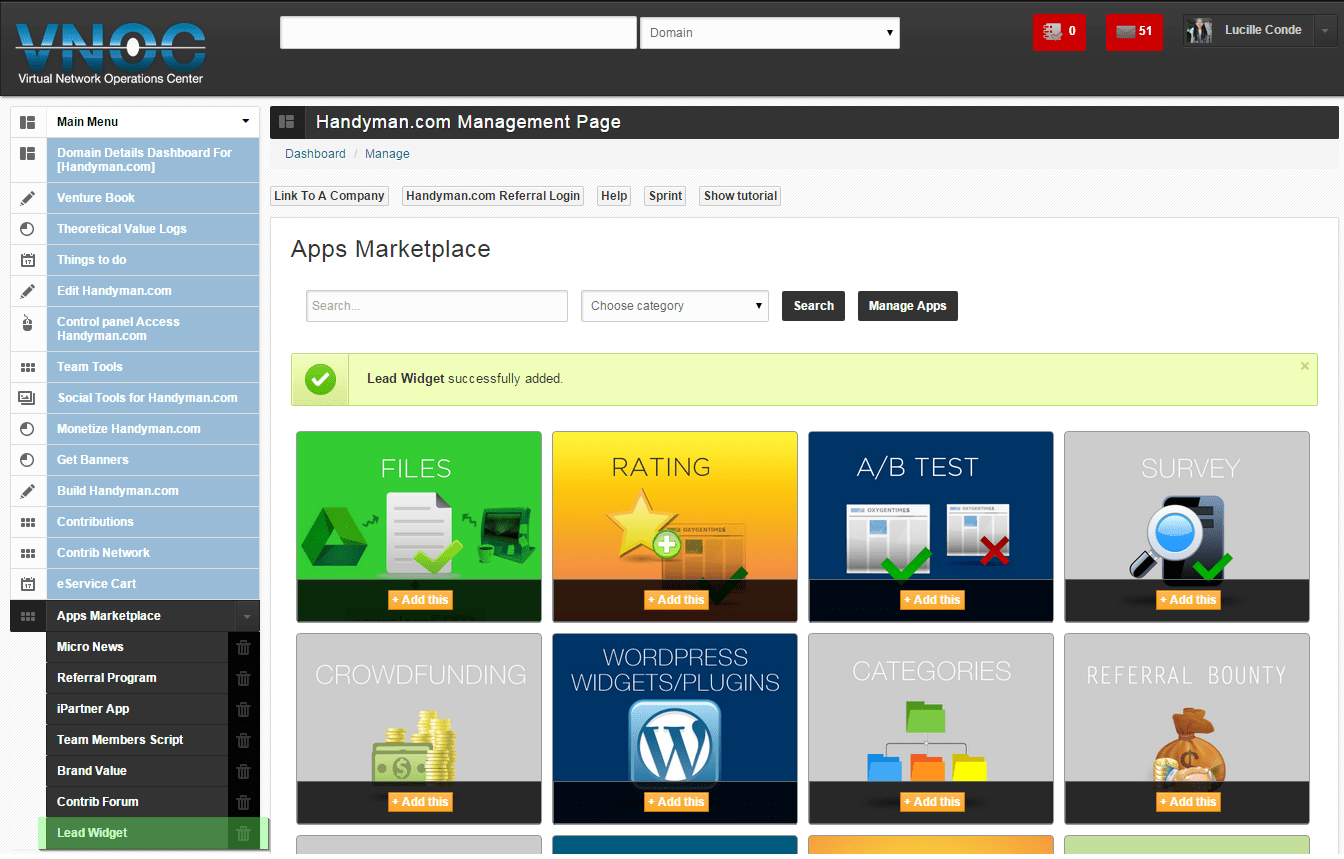Open the user account dropdown arrow
The image size is (1344, 859).
(1325, 31)
